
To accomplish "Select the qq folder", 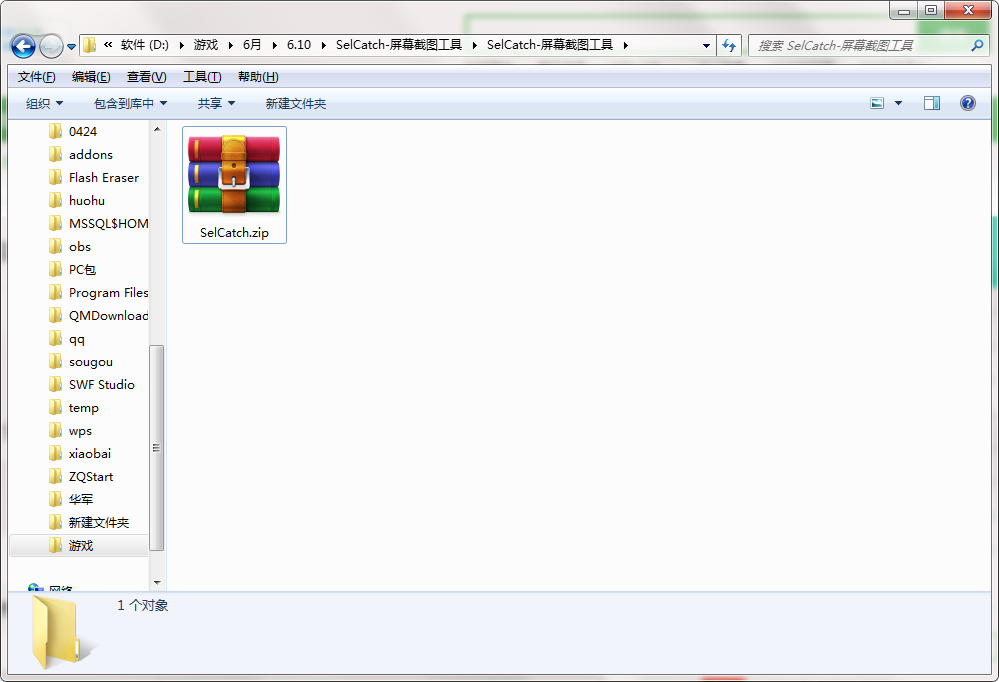I will [x=76, y=338].
